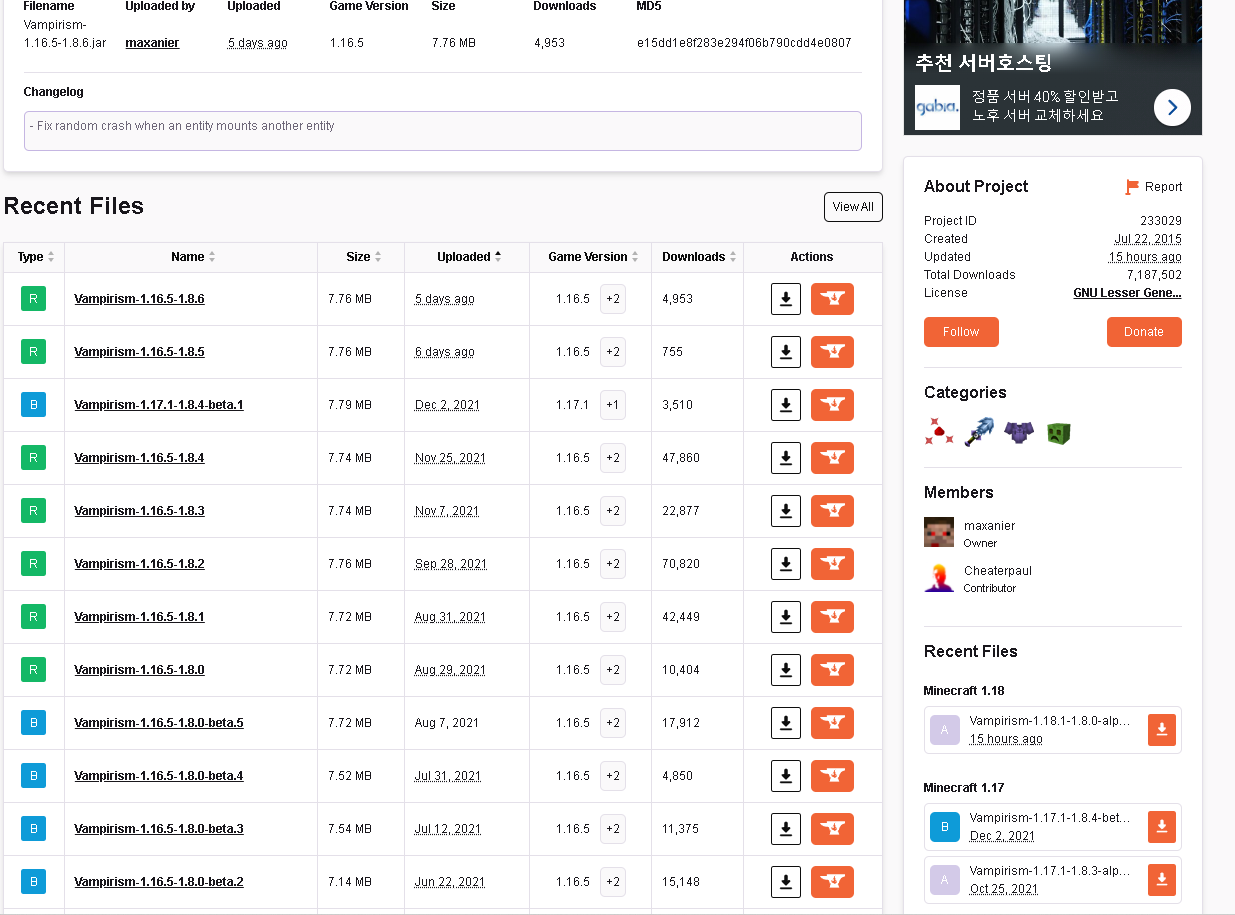Click Created date Jul 22, 2015
This screenshot has height=915, width=1235.
[1148, 239]
